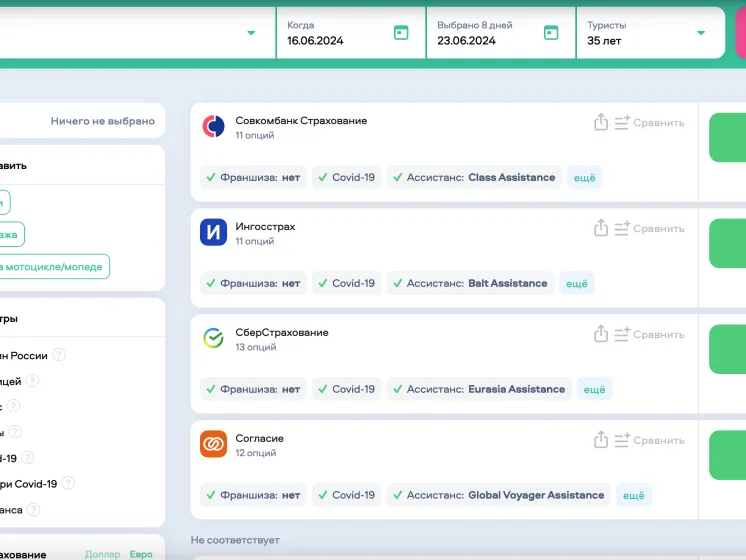
Task: Show ещё options for Ингосстрах
Action: click(577, 283)
